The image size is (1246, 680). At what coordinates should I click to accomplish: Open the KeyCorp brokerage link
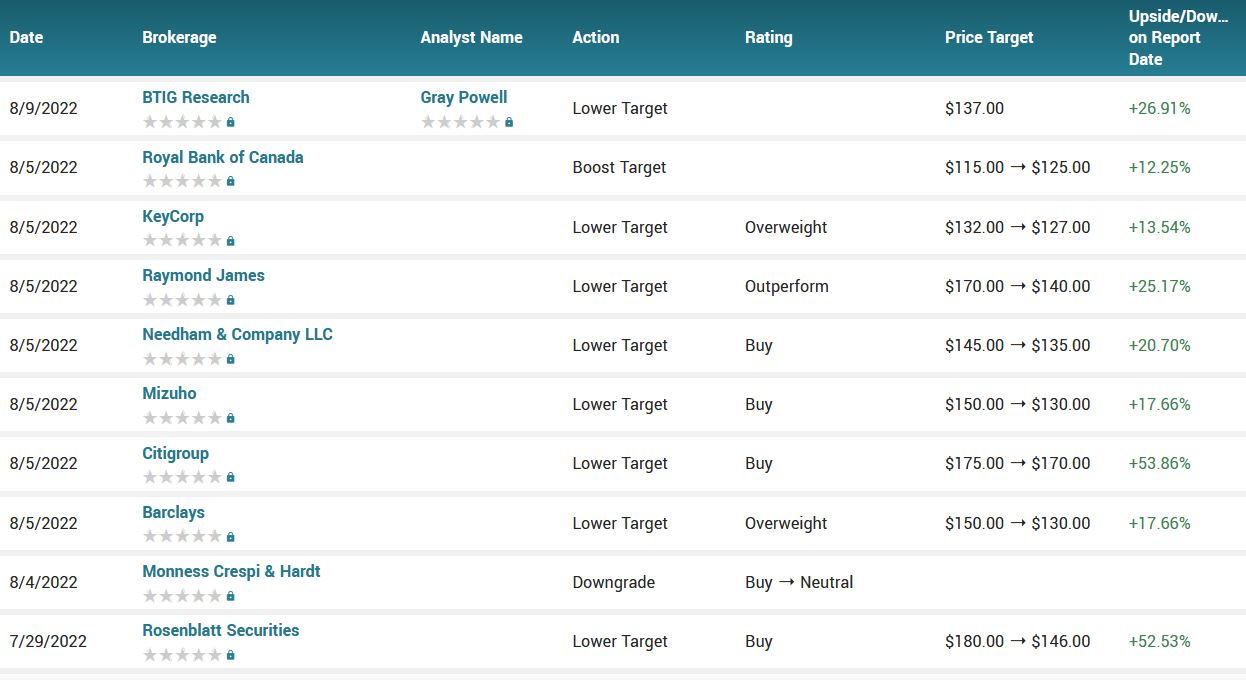173,216
